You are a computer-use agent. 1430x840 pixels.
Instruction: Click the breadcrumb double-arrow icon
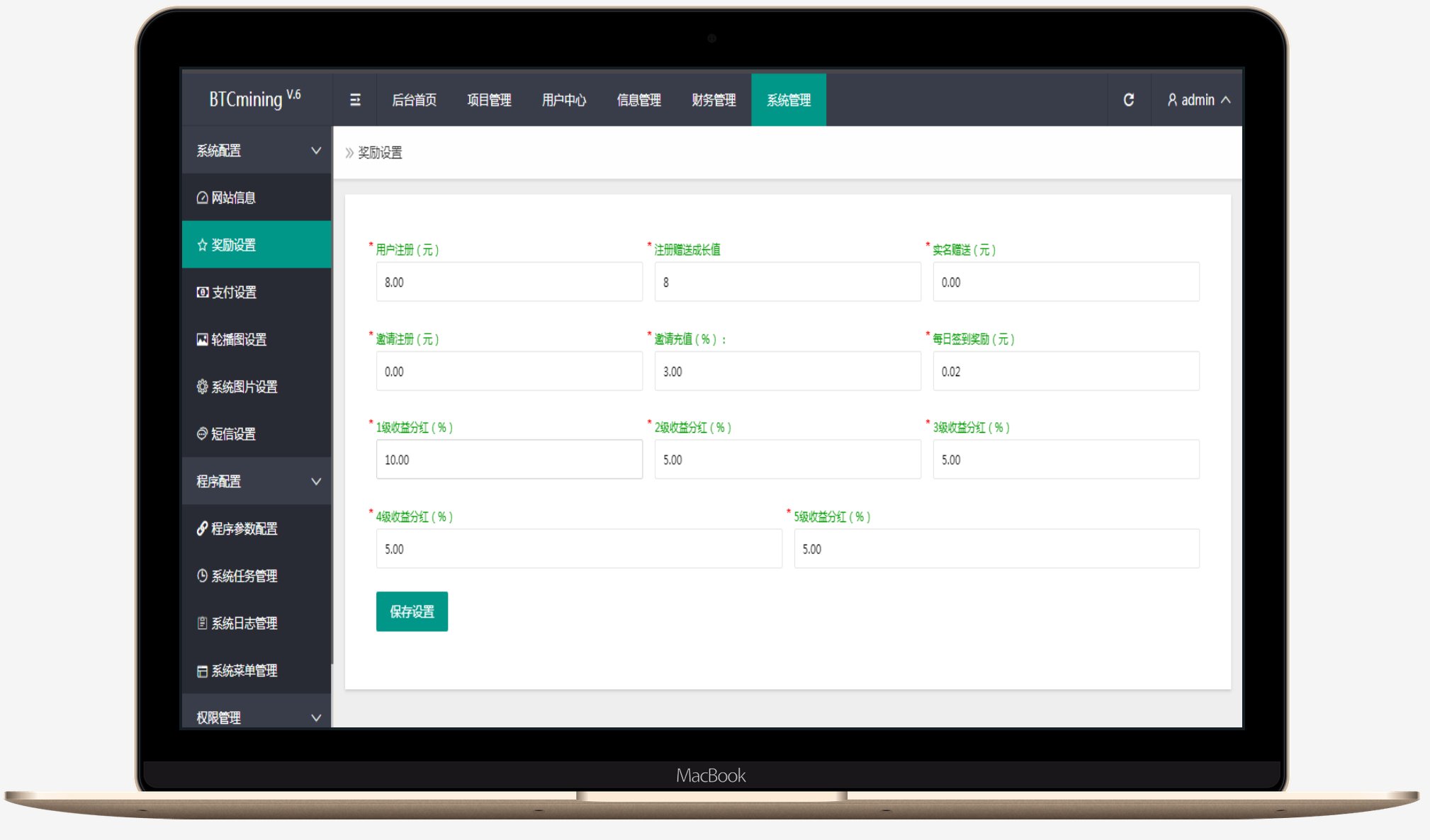click(349, 153)
